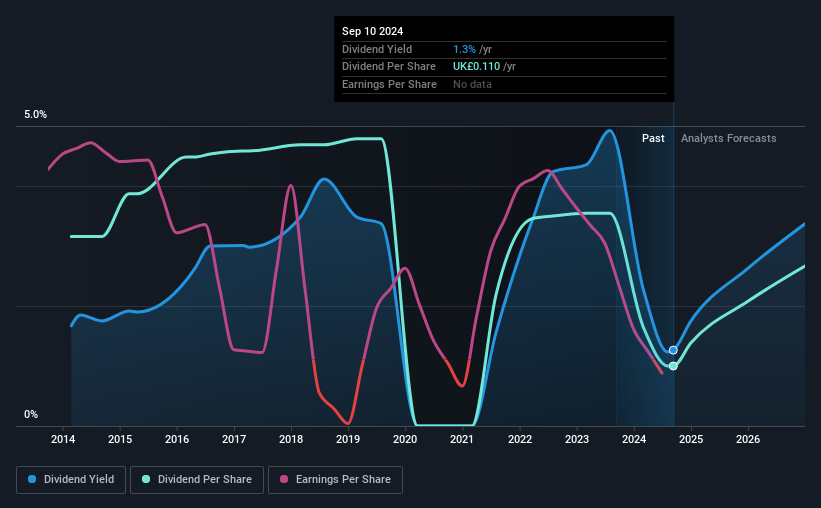Click the blue Dividend Yield data point marker
821x508 pixels.
point(673,350)
